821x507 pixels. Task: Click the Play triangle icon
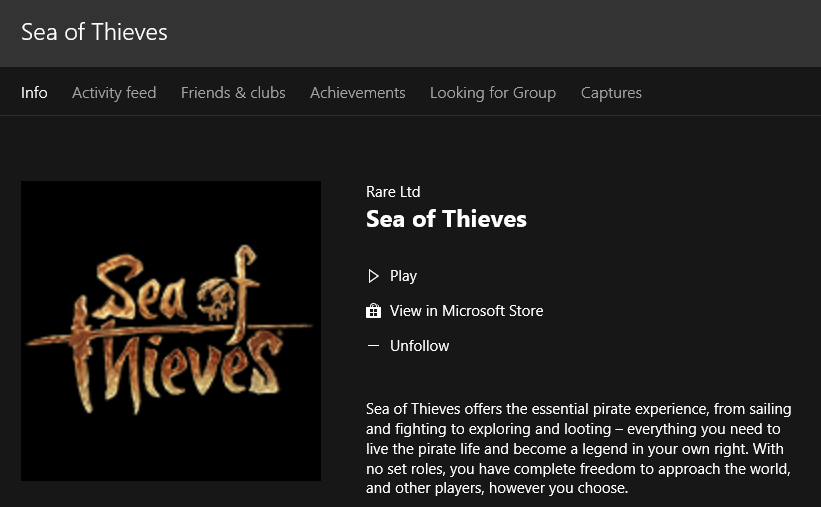pos(373,276)
